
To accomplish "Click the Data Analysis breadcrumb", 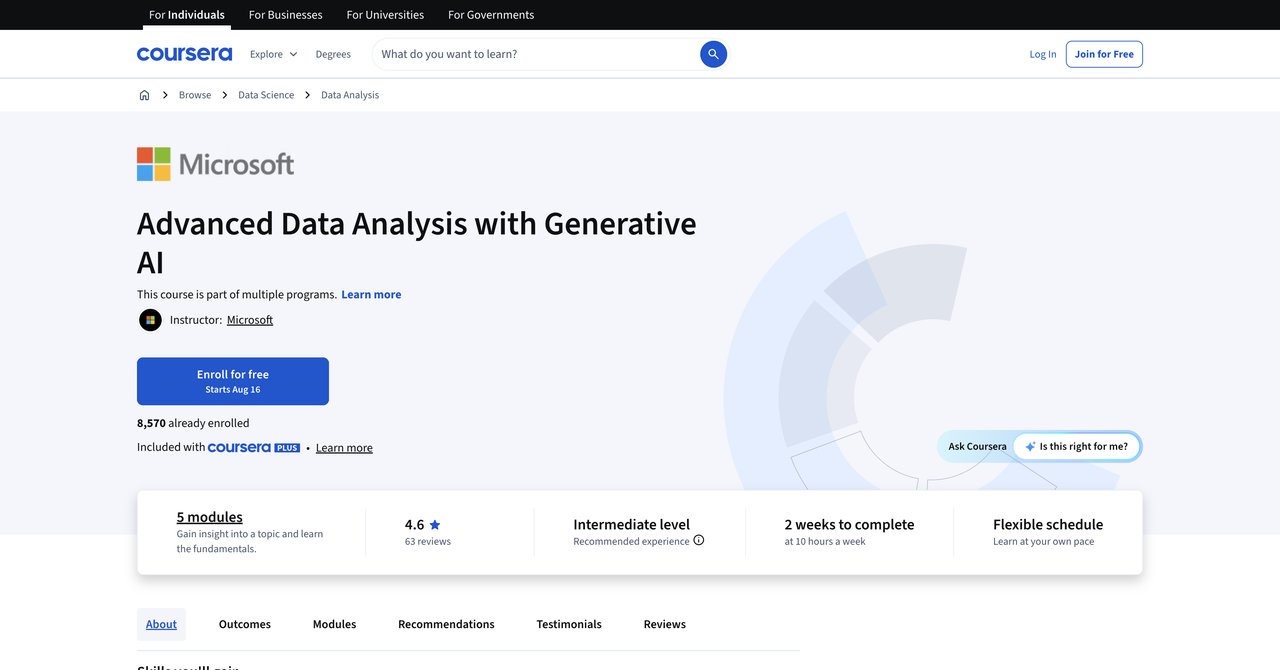I will [x=350, y=95].
